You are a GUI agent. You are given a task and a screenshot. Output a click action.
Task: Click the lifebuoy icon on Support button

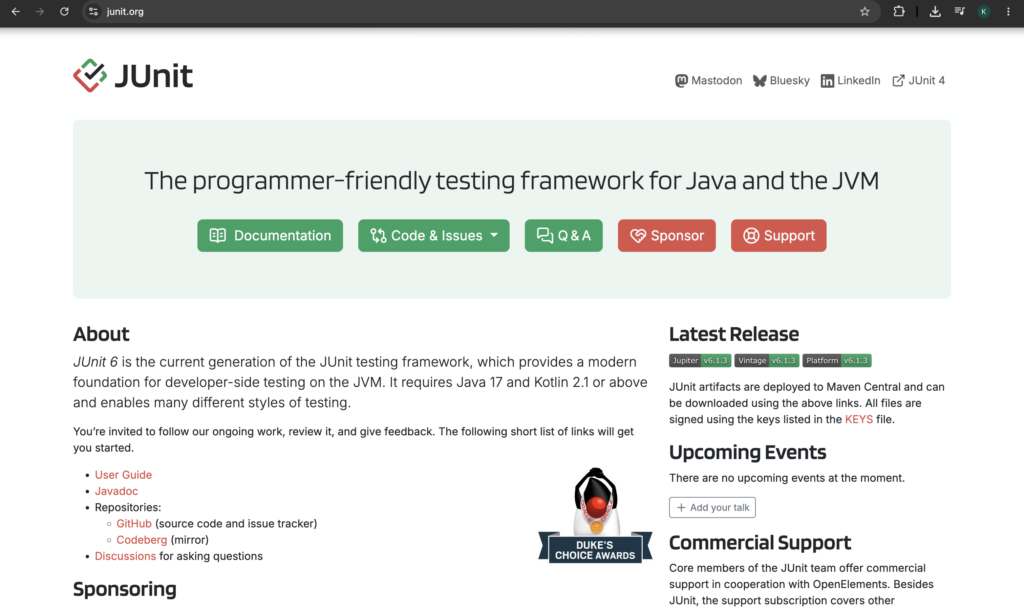751,236
